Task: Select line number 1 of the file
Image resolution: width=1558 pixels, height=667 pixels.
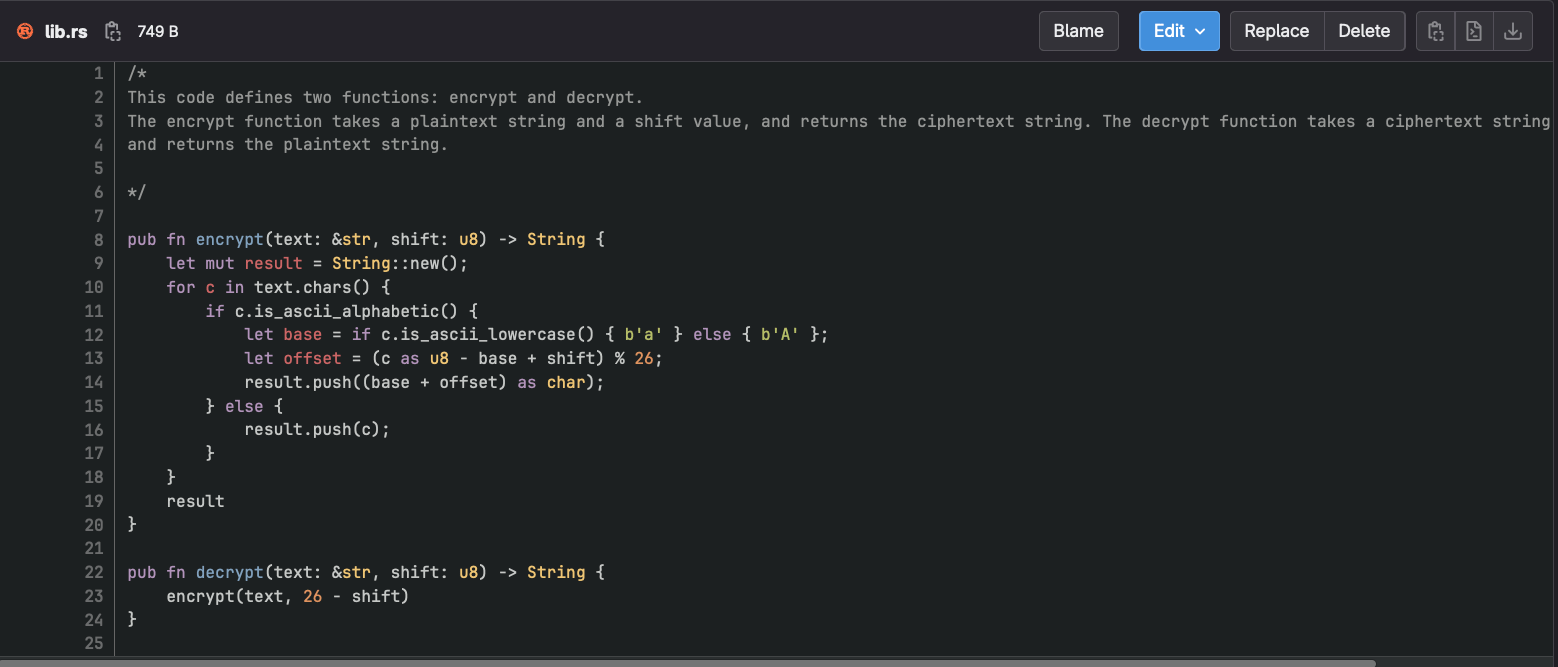Action: pyautogui.click(x=97, y=73)
